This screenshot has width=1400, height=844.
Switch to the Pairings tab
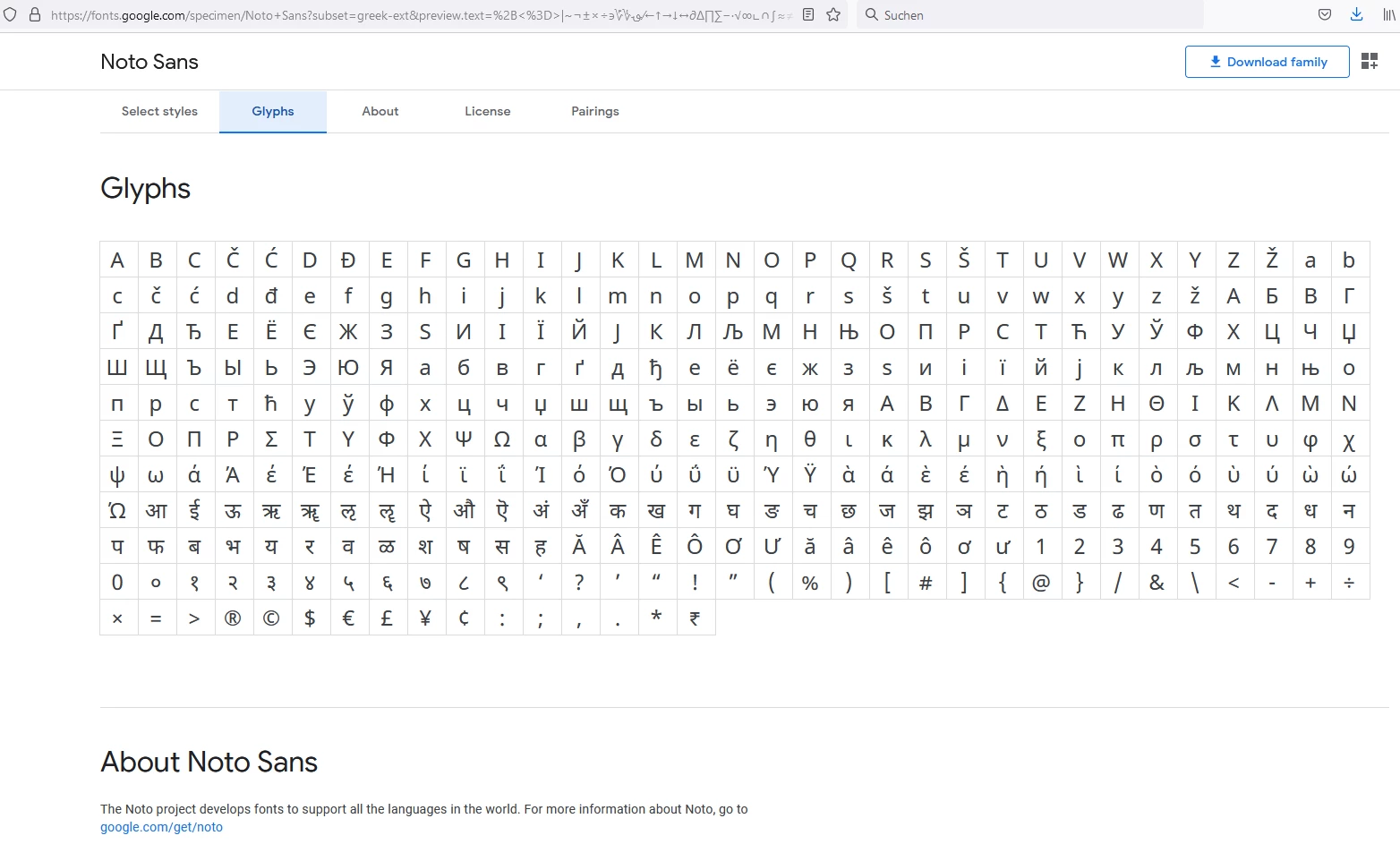(x=595, y=111)
